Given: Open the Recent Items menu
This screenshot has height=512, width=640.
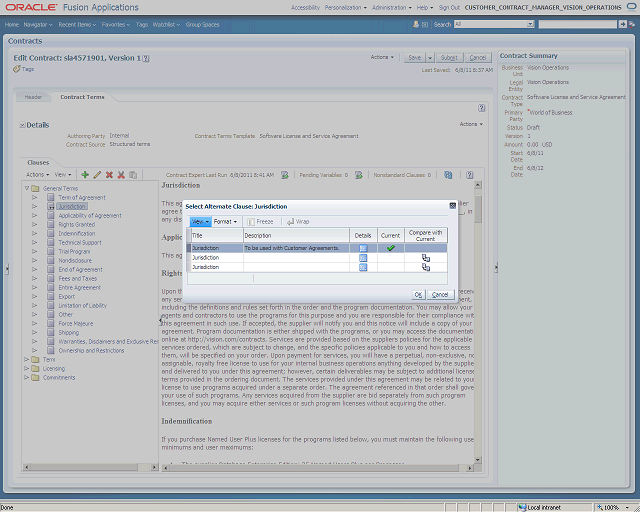Looking at the screenshot, I should 77,24.
